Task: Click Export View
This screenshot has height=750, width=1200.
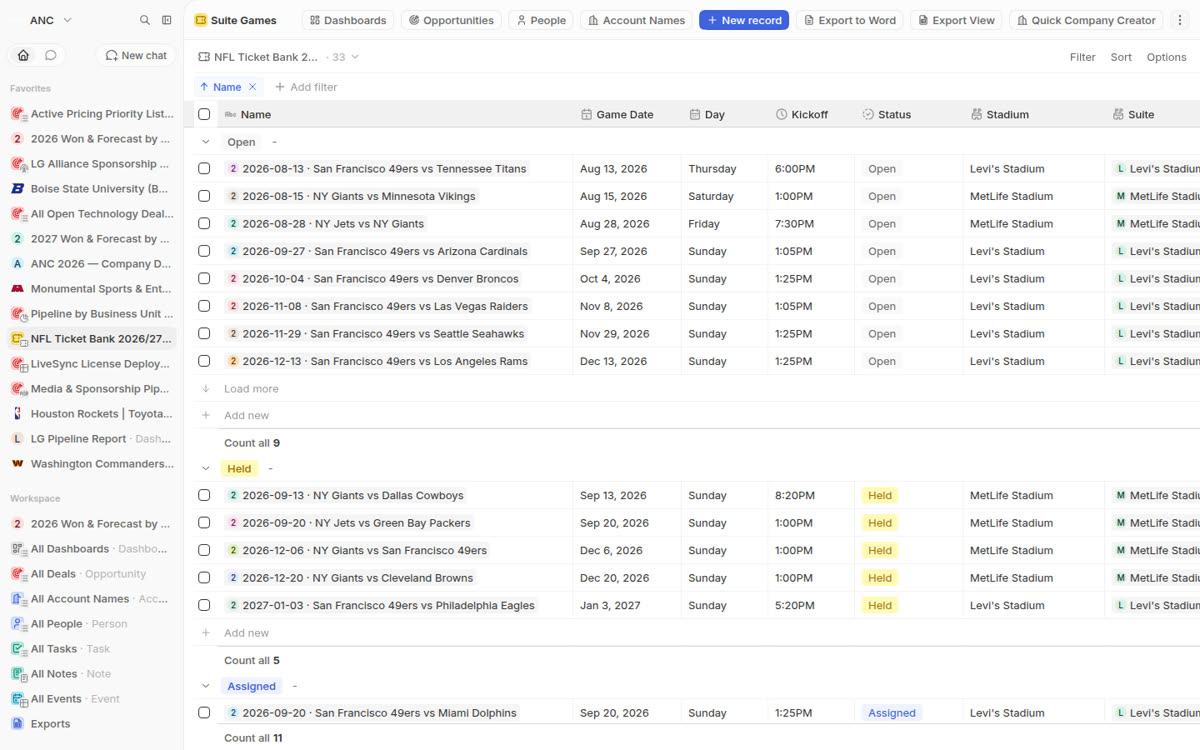Action: coord(957,20)
